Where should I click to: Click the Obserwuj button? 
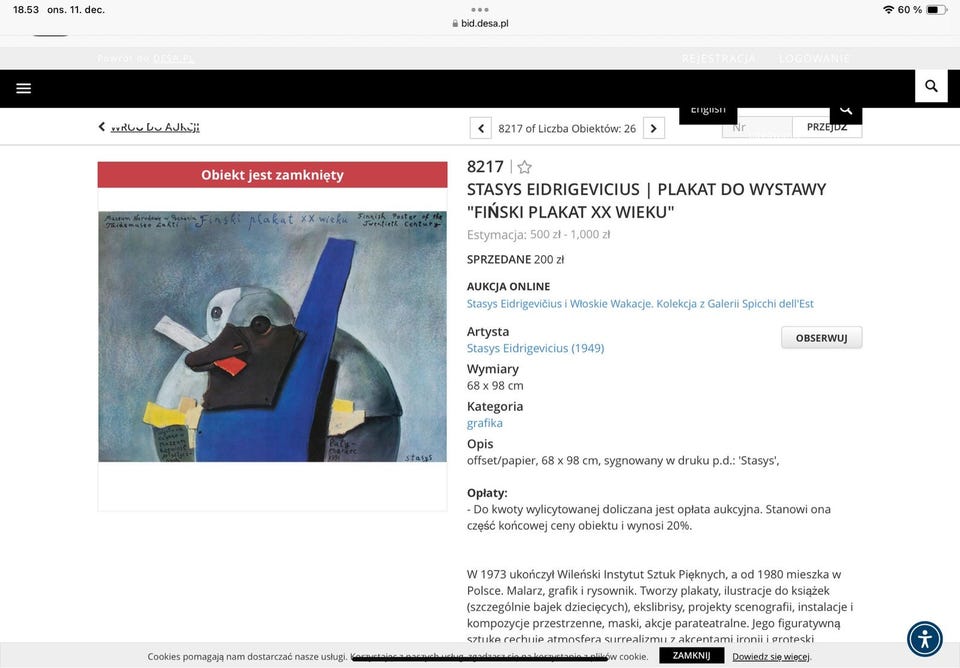click(821, 338)
